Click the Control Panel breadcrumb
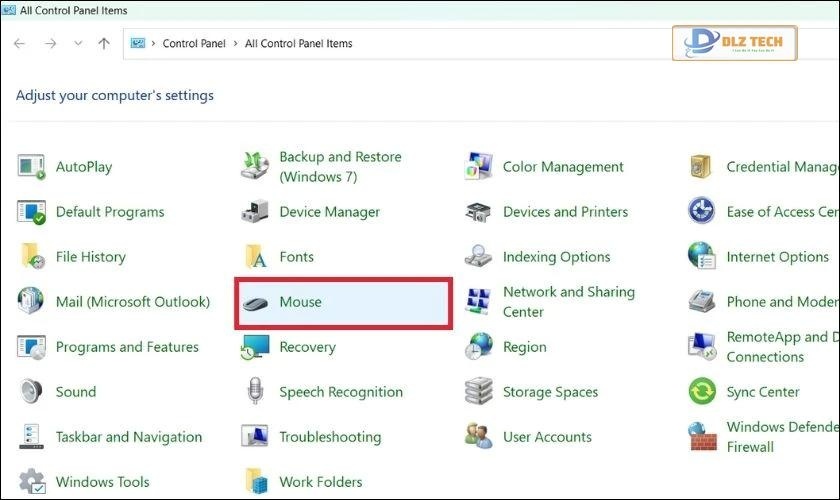Screen dimensions: 840x500 (194, 43)
